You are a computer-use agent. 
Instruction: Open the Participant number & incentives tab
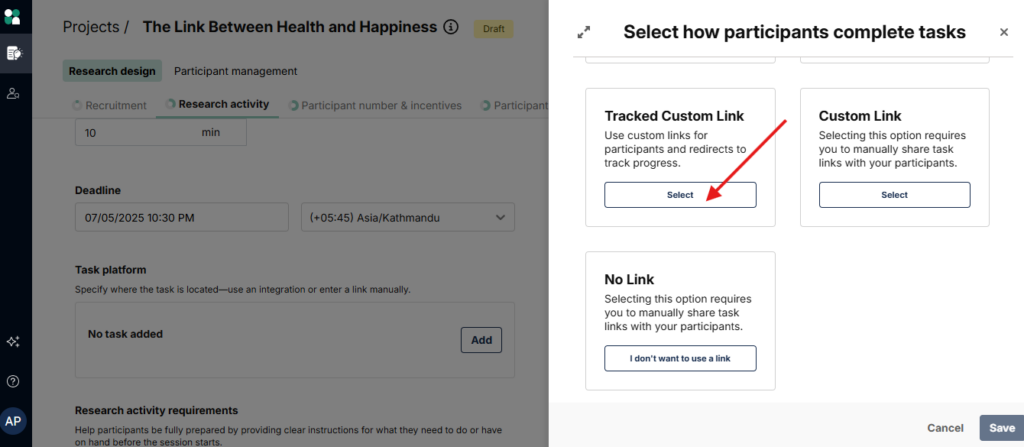click(375, 105)
